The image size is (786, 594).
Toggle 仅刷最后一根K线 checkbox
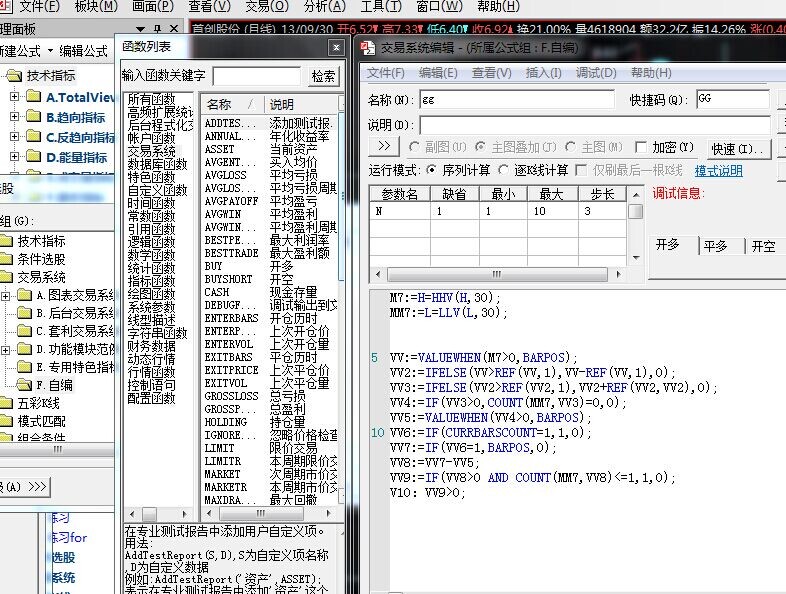(x=581, y=170)
